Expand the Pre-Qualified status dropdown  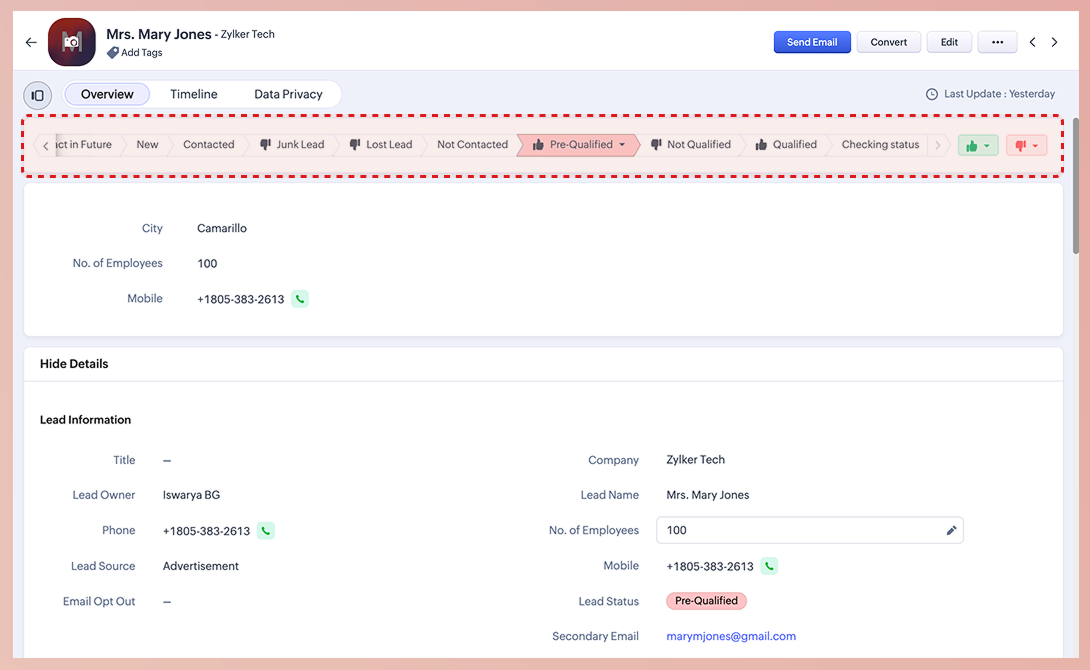pos(622,145)
